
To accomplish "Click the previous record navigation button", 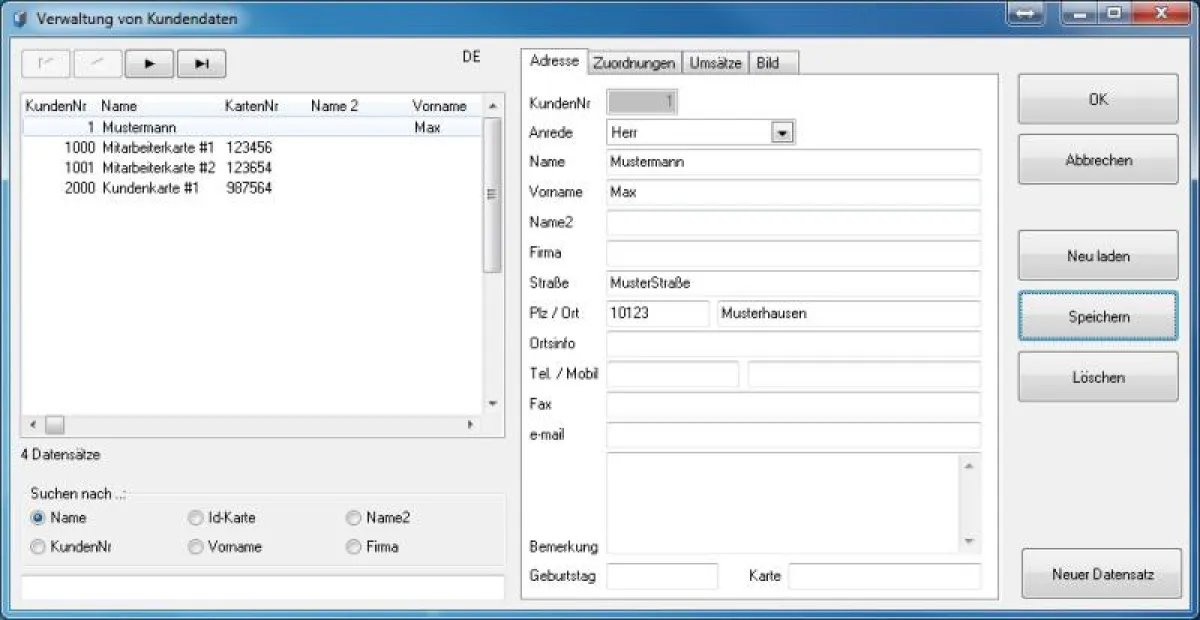I will [98, 64].
